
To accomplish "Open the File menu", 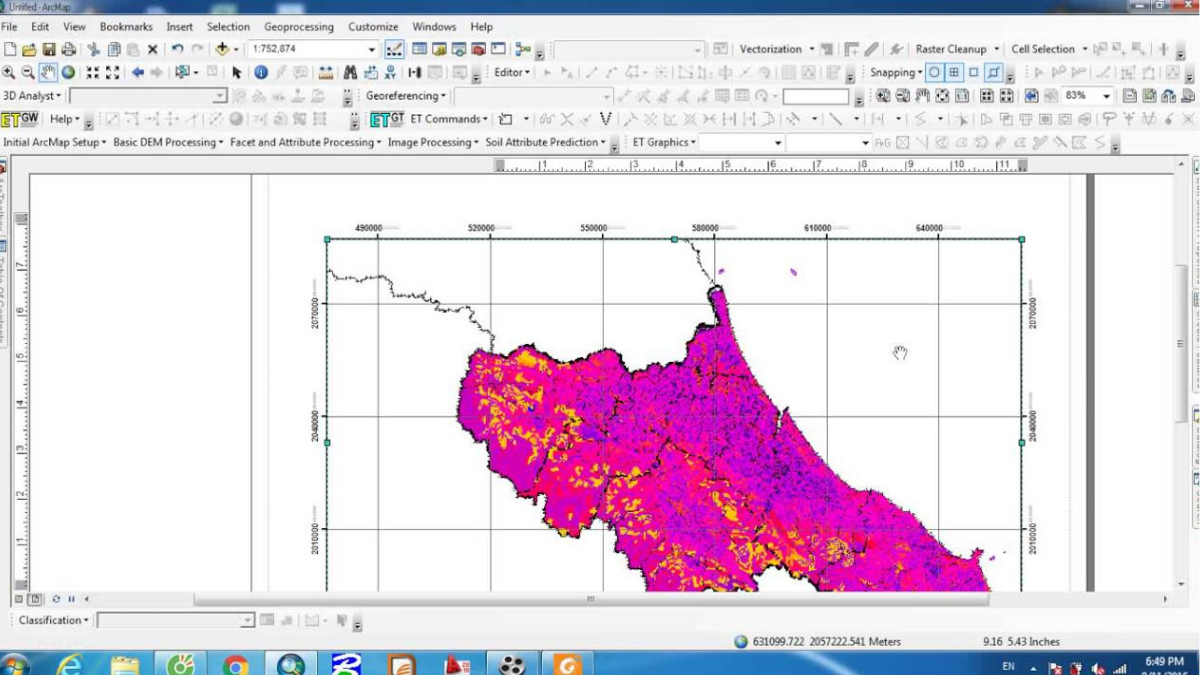I will click(9, 27).
